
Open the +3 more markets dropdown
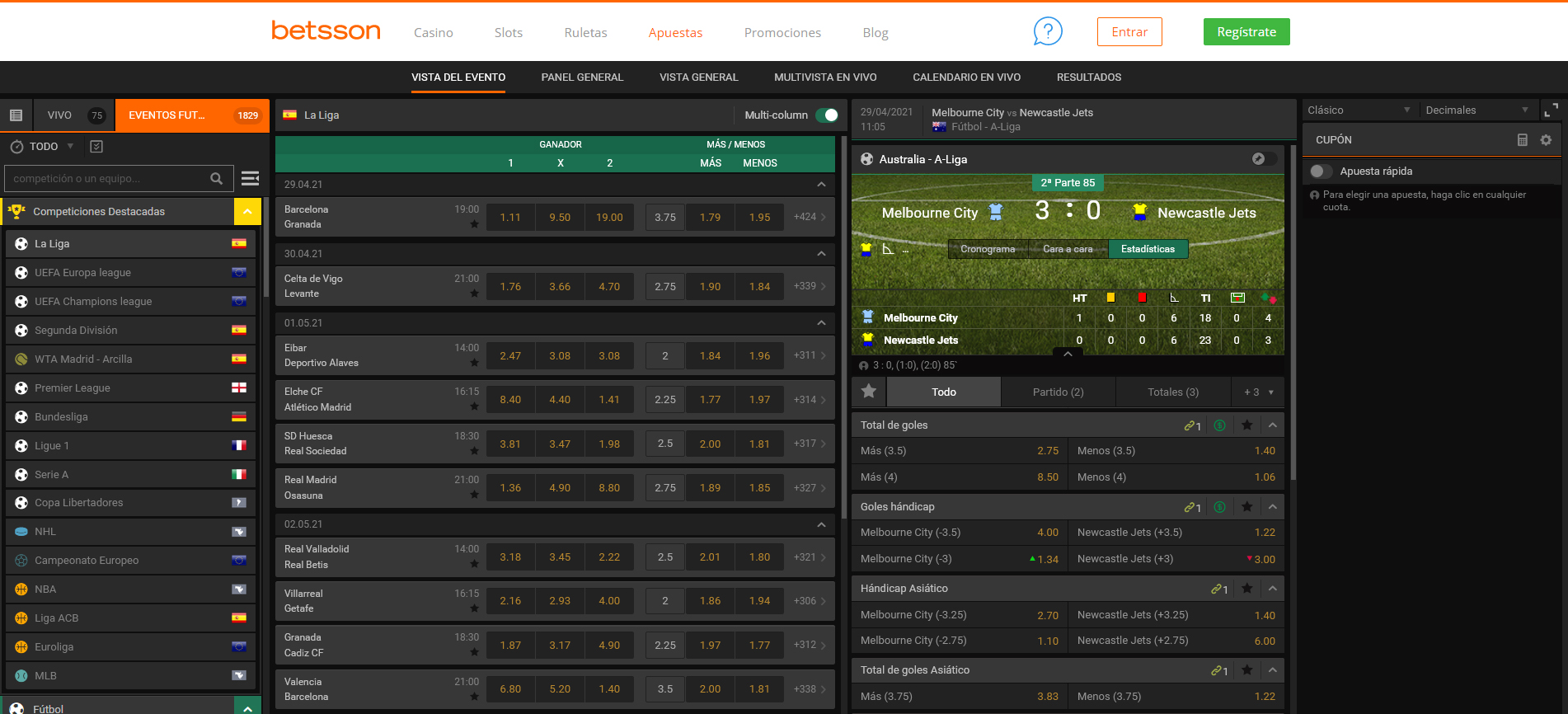(x=1258, y=392)
